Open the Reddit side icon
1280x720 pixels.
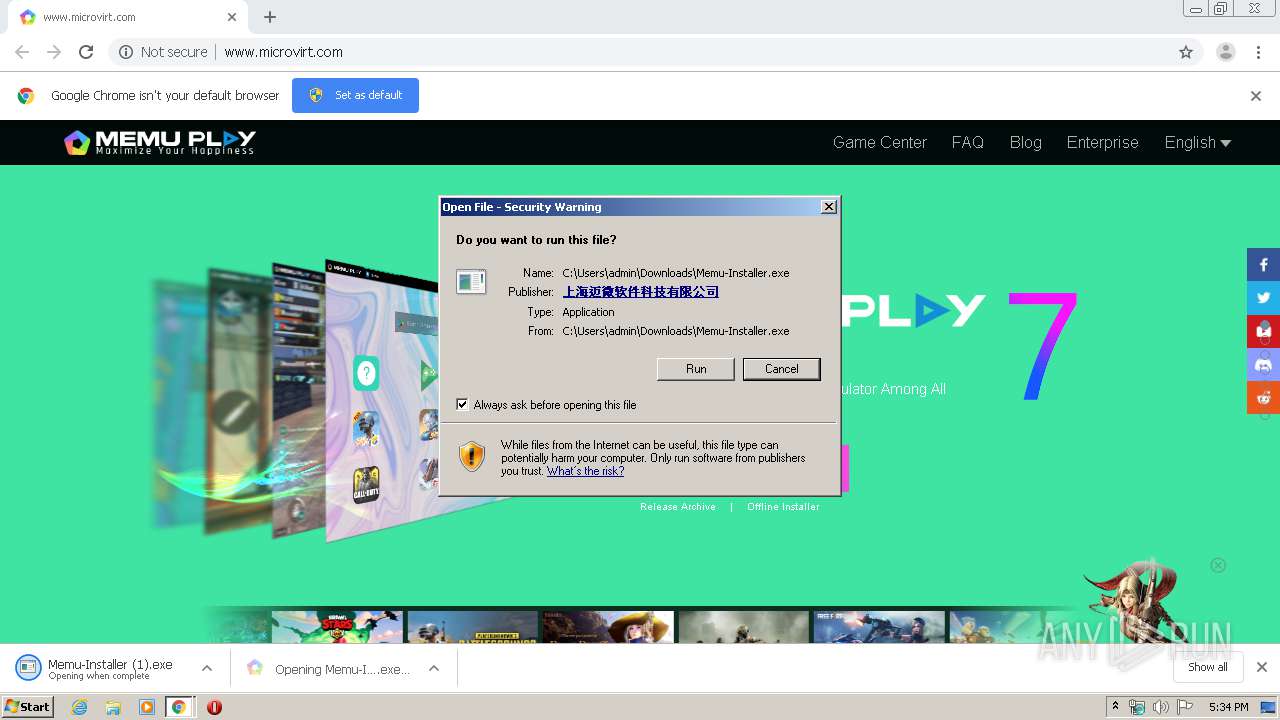pos(1263,397)
